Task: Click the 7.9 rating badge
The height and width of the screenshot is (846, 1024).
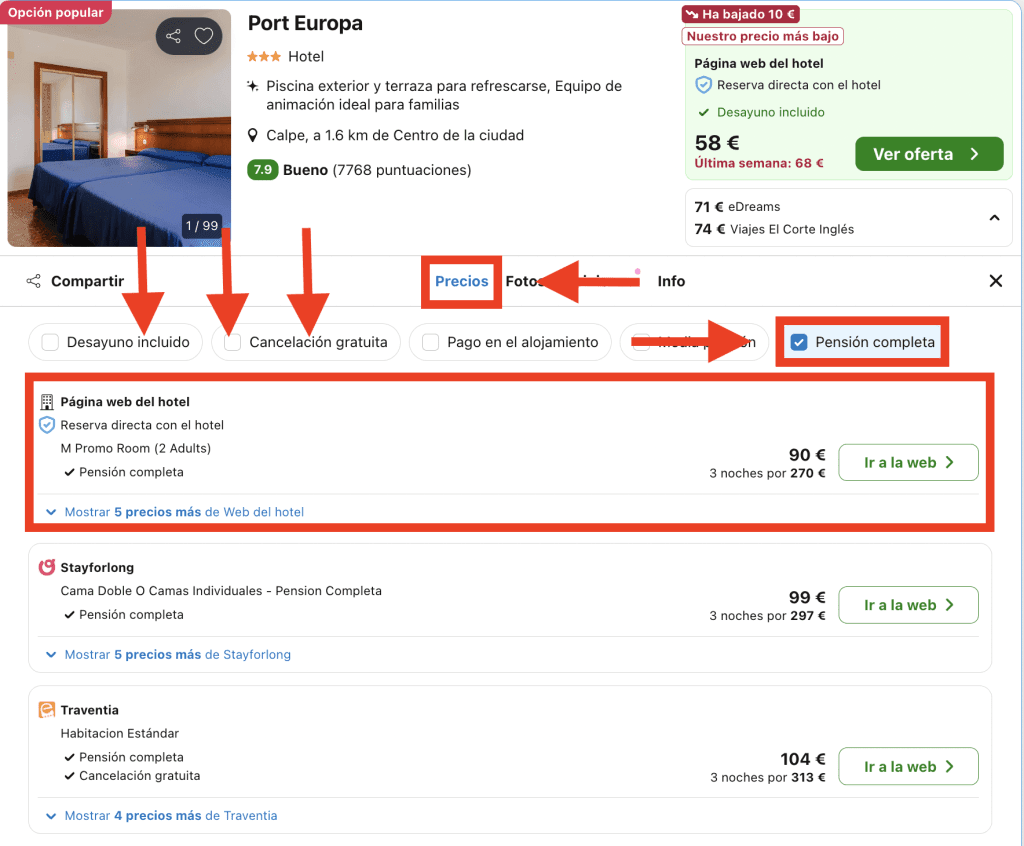Action: point(262,170)
